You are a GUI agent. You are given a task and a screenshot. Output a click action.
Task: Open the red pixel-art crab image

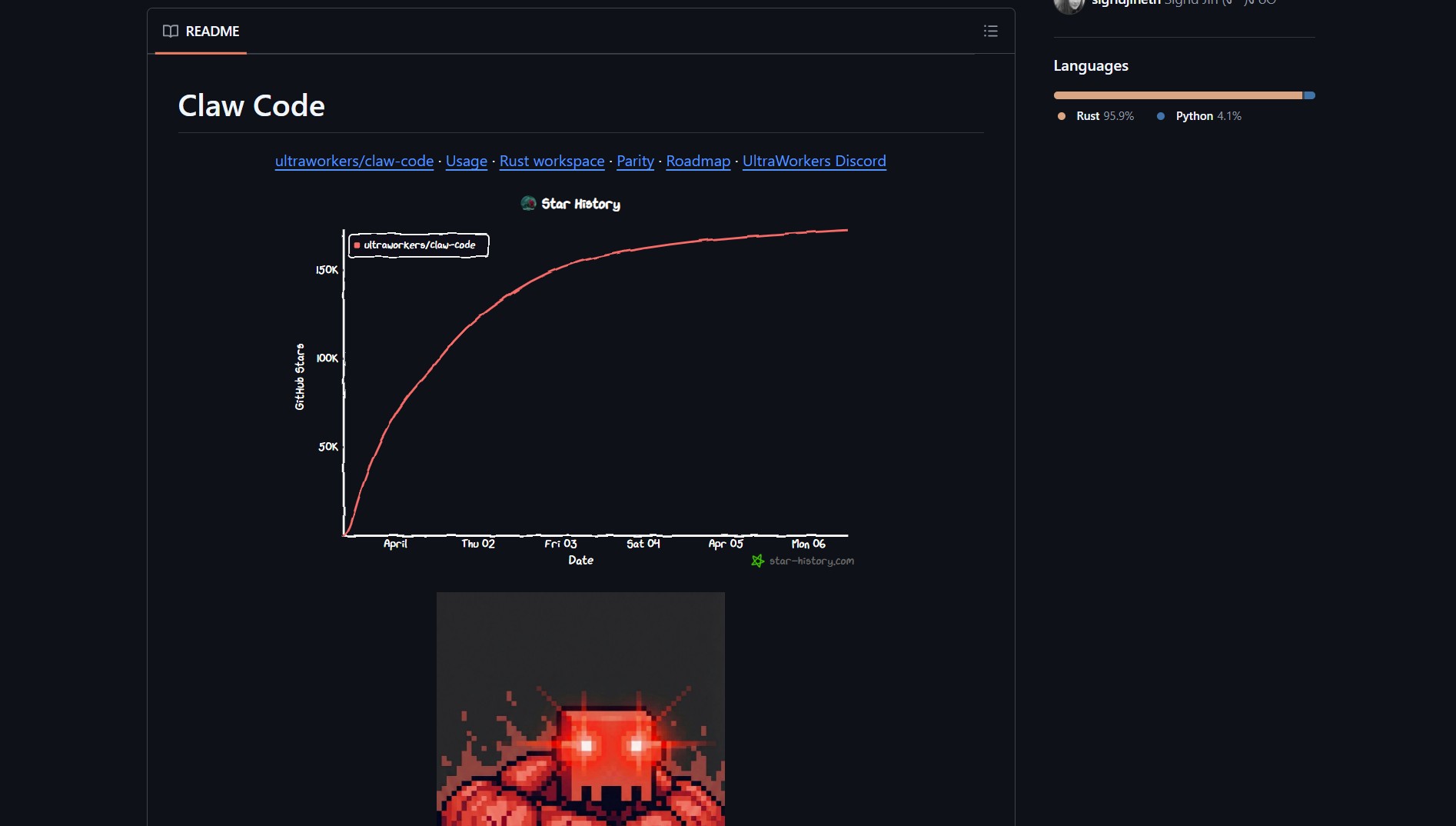tap(580, 708)
